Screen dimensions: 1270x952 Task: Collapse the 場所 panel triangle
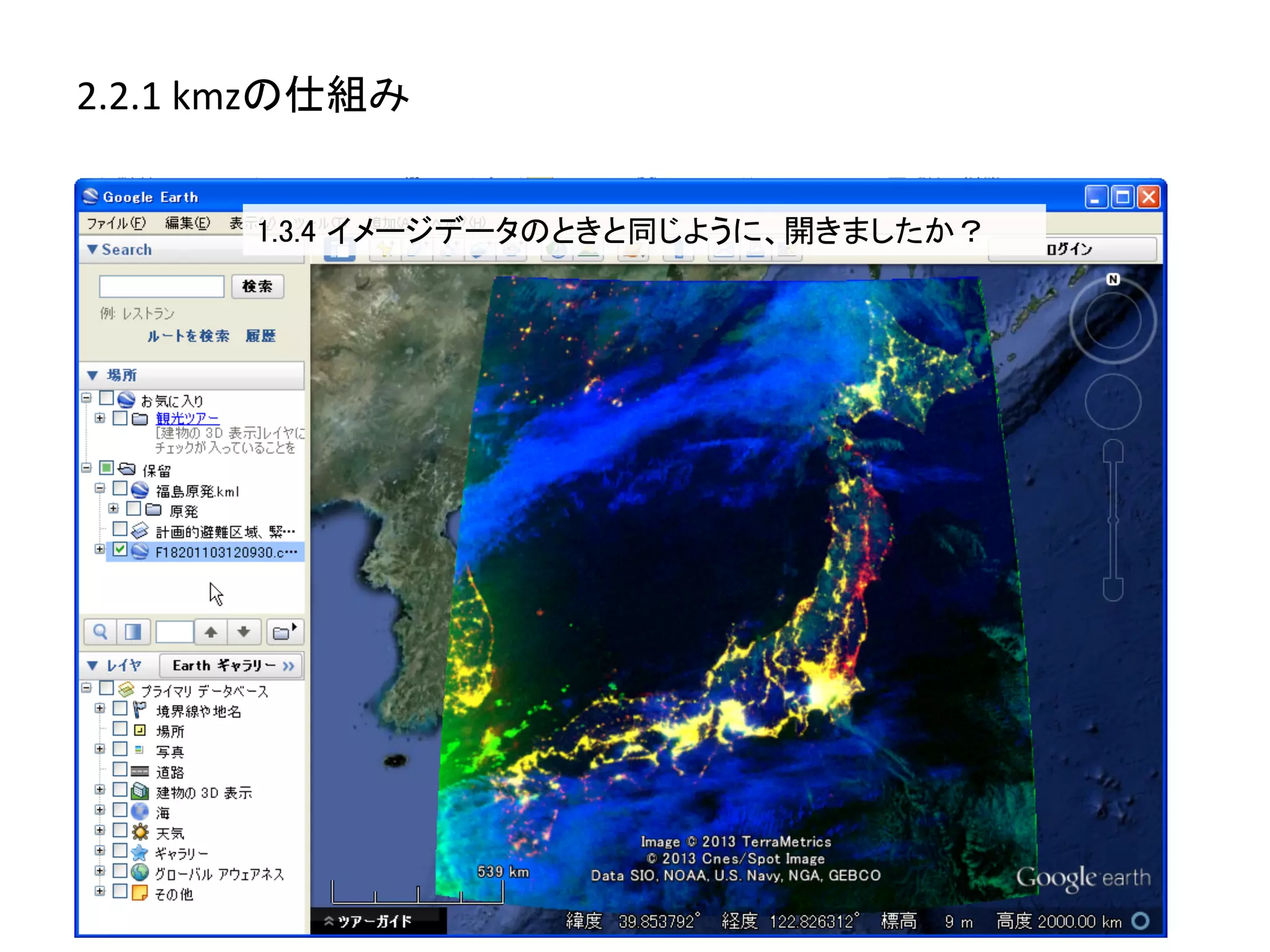click(92, 375)
